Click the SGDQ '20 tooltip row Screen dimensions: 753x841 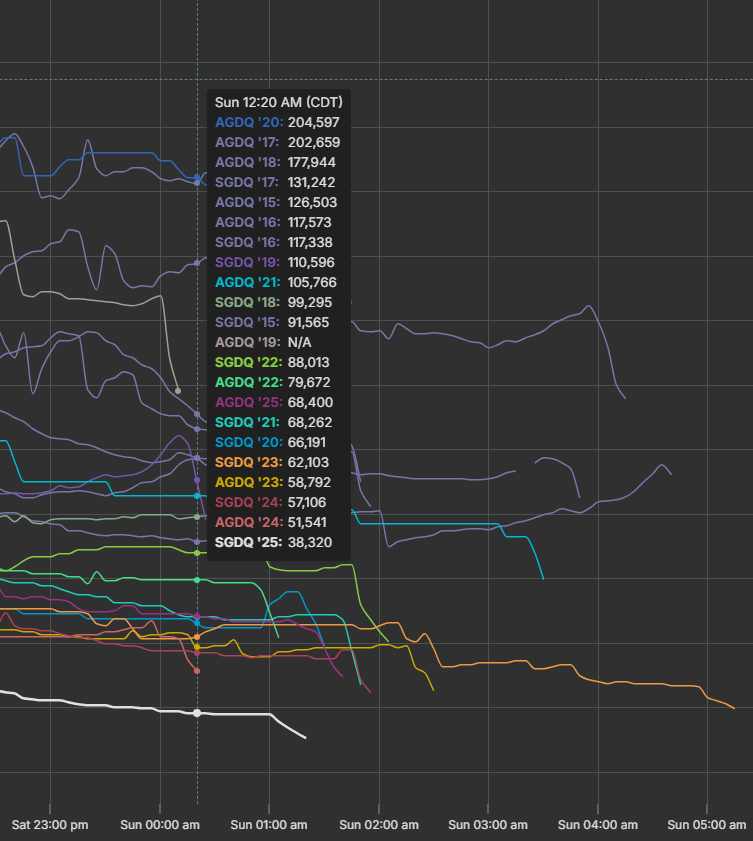(x=270, y=442)
